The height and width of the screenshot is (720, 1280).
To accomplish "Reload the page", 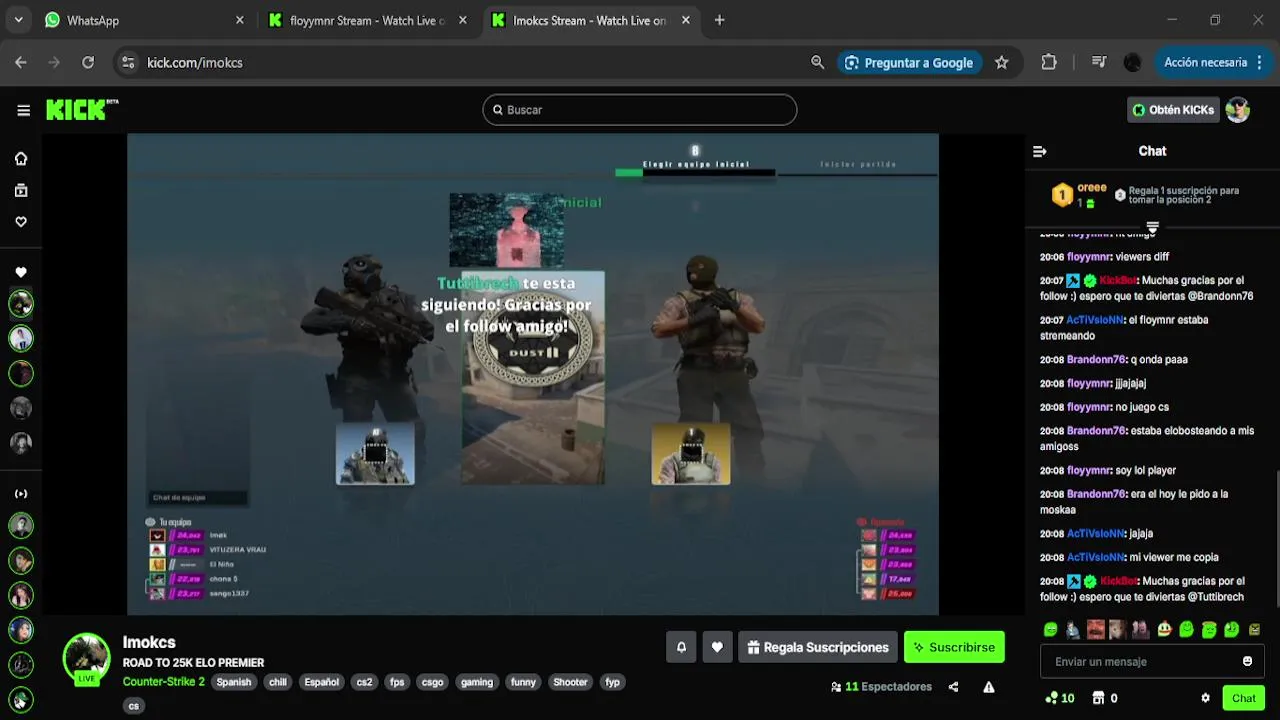I will 88,62.
